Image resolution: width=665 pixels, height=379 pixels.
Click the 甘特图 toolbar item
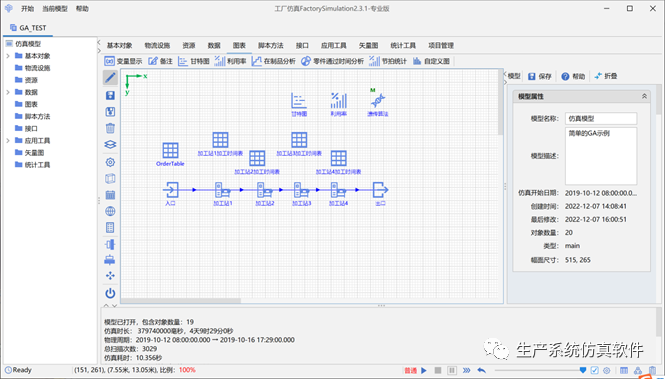click(x=194, y=61)
